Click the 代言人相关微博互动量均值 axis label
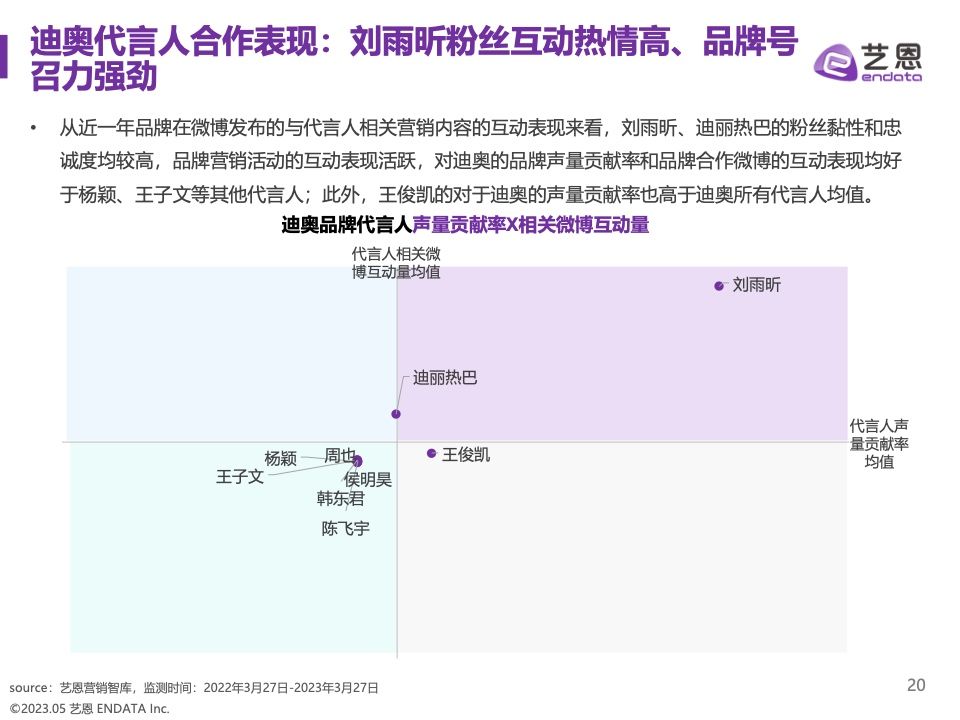Image resolution: width=960 pixels, height=720 pixels. pos(396,263)
